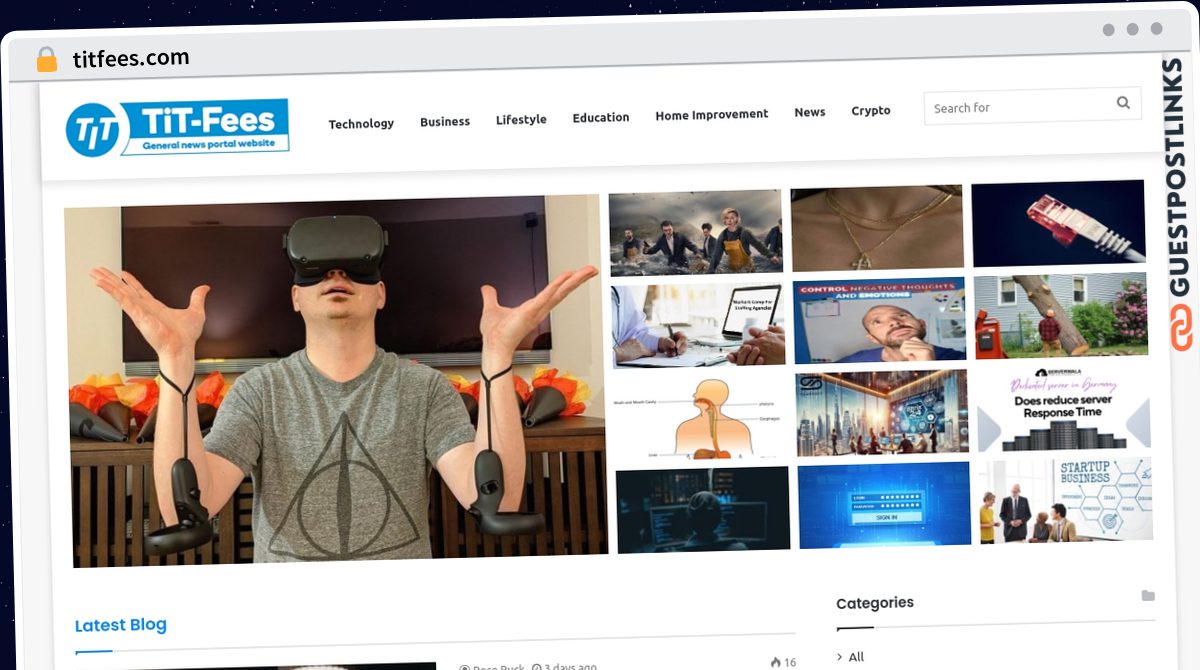Open the digestive system diagram thumbnail

tap(700, 418)
